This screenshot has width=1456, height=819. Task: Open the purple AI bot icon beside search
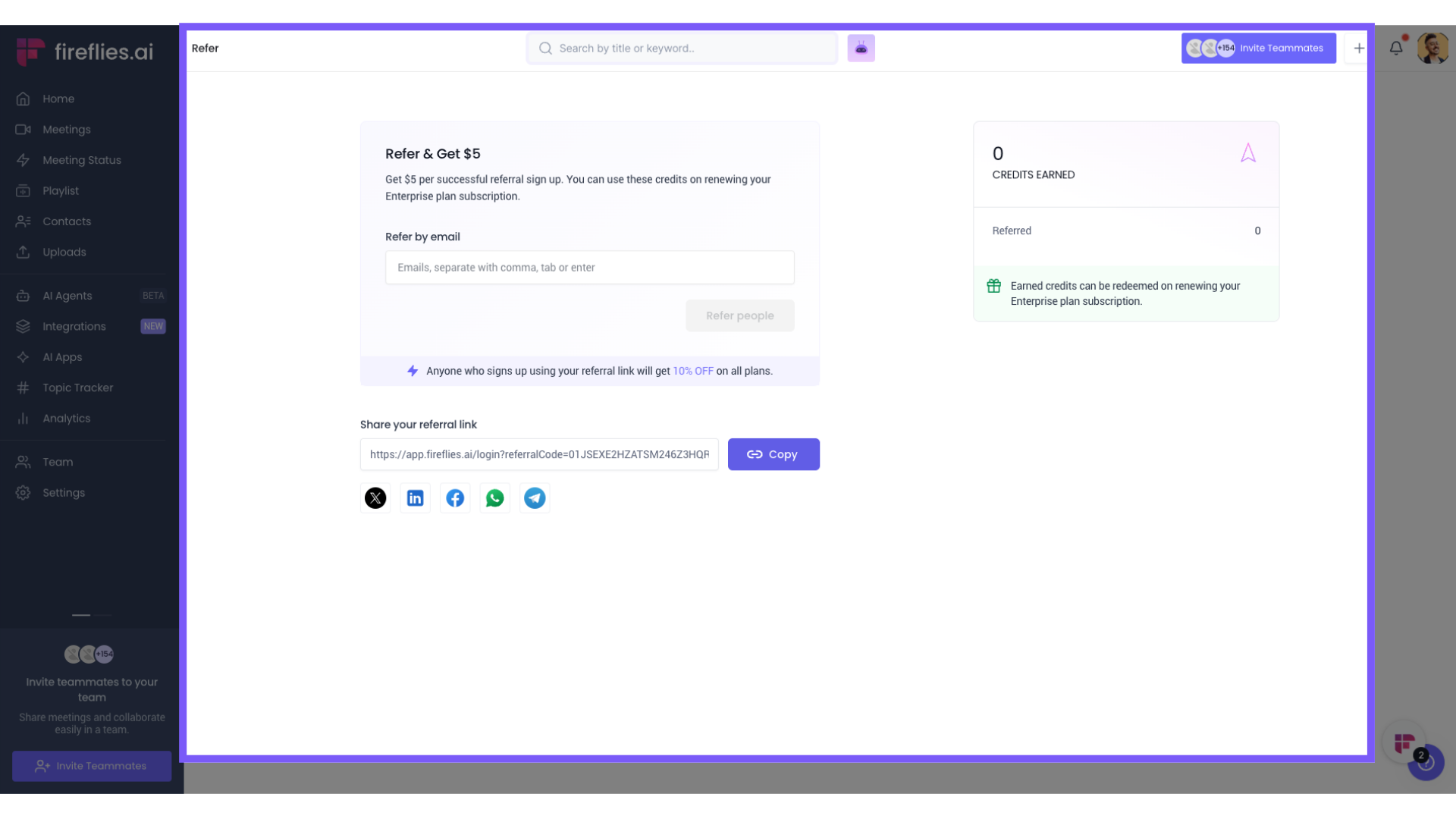click(861, 48)
